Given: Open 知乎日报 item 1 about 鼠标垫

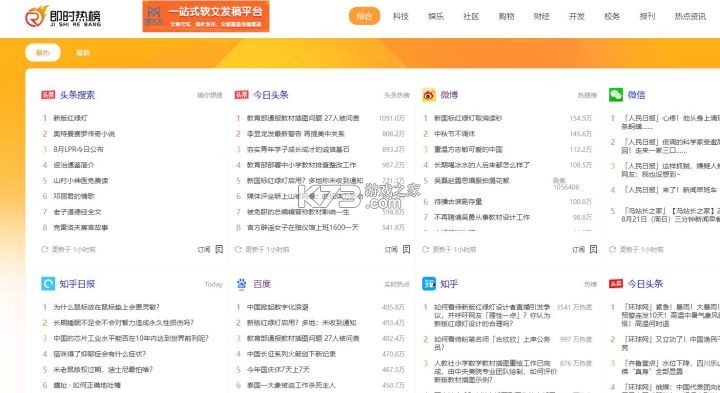Looking at the screenshot, I should click(x=107, y=307).
